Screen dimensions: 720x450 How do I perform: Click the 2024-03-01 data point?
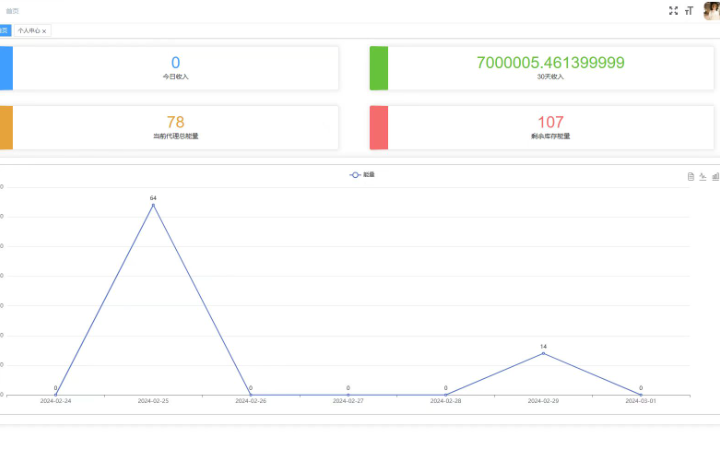(x=641, y=394)
